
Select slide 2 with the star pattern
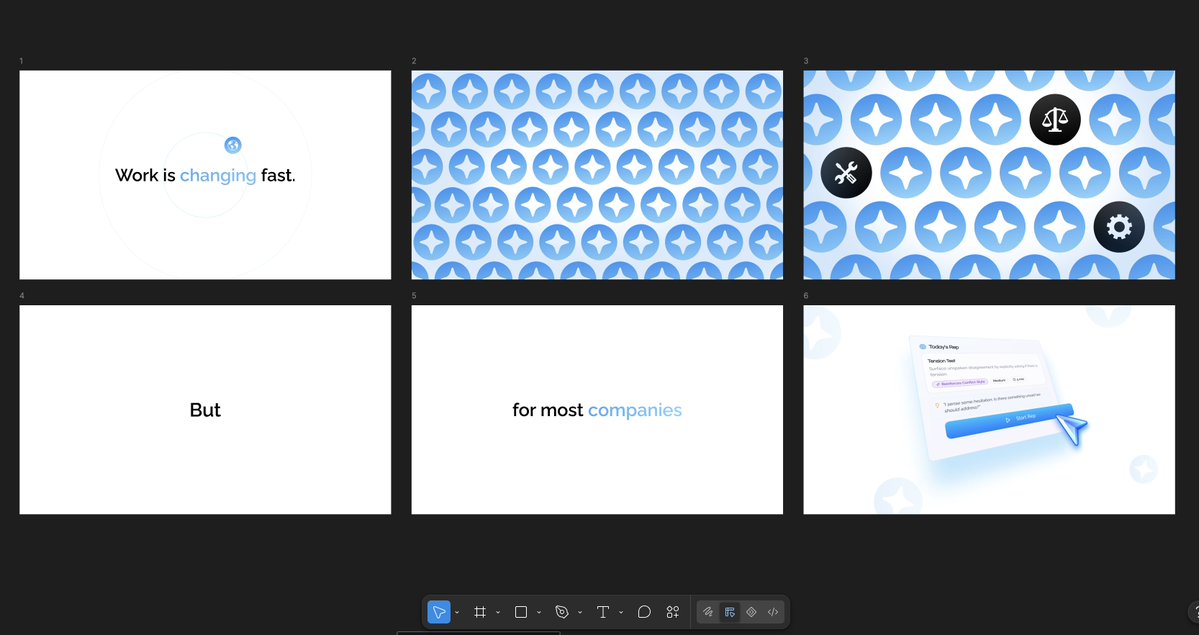coord(597,174)
